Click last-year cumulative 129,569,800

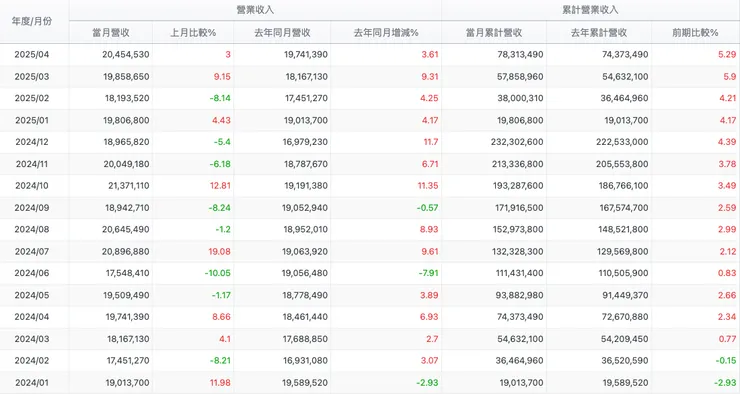[x=622, y=251]
